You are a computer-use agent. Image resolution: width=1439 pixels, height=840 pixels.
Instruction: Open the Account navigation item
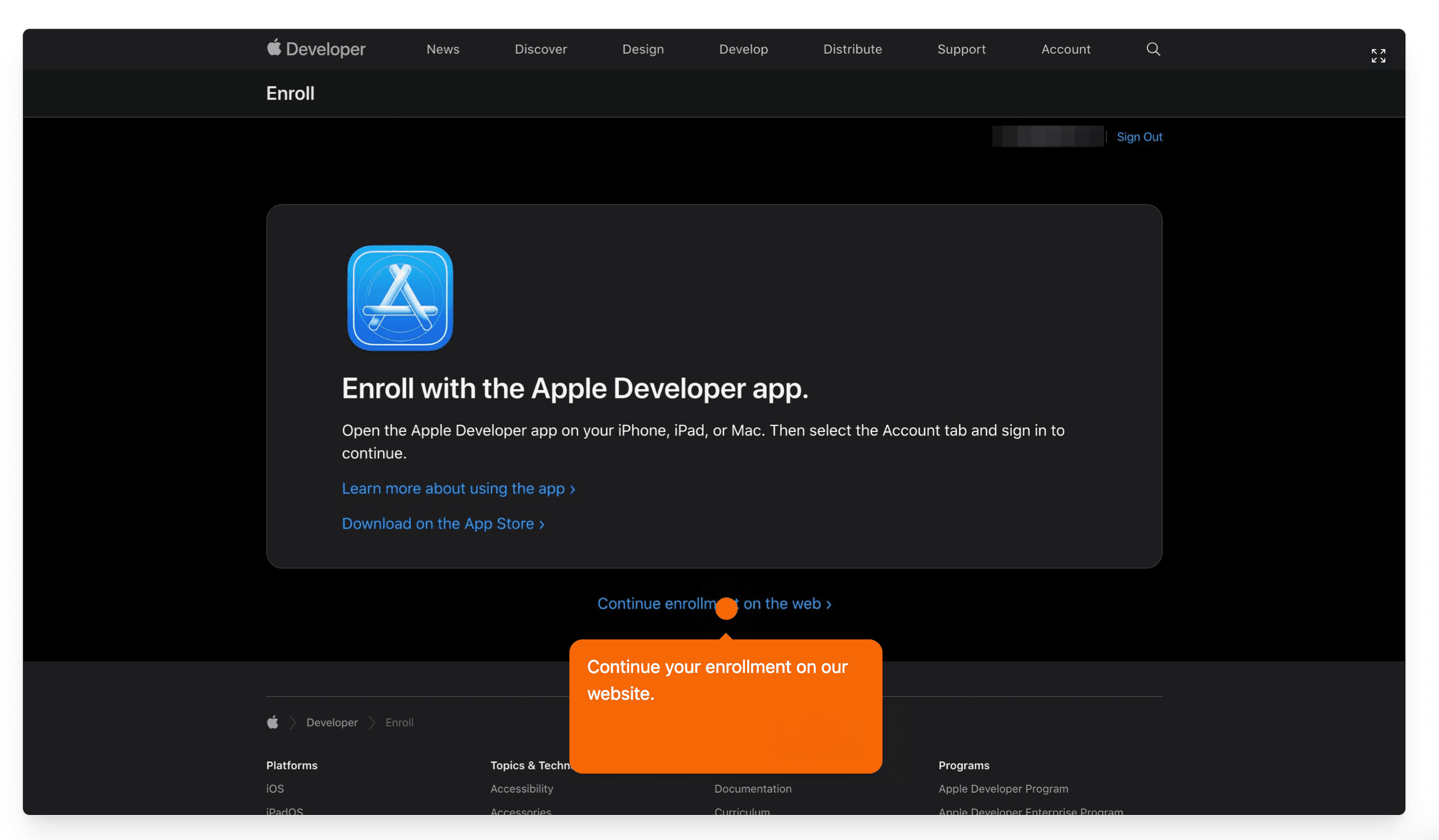(x=1066, y=49)
